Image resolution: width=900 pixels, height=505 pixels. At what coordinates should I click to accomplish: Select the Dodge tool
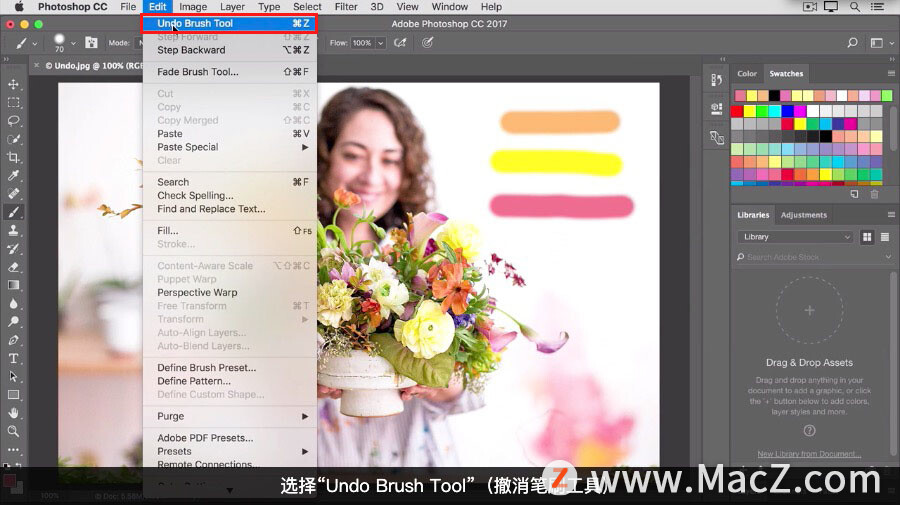pyautogui.click(x=13, y=322)
